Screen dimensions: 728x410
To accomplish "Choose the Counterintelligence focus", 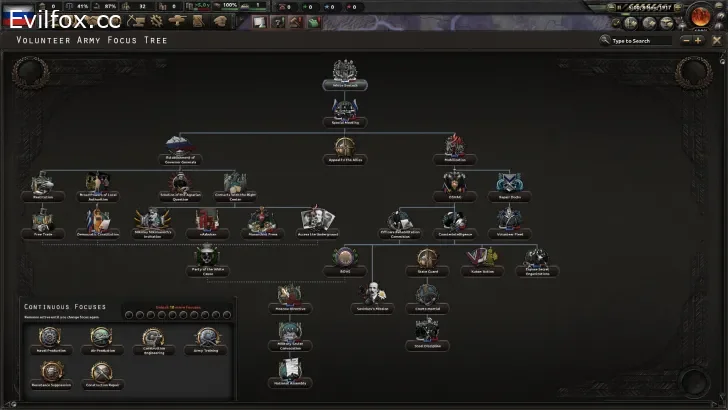I will point(455,220).
